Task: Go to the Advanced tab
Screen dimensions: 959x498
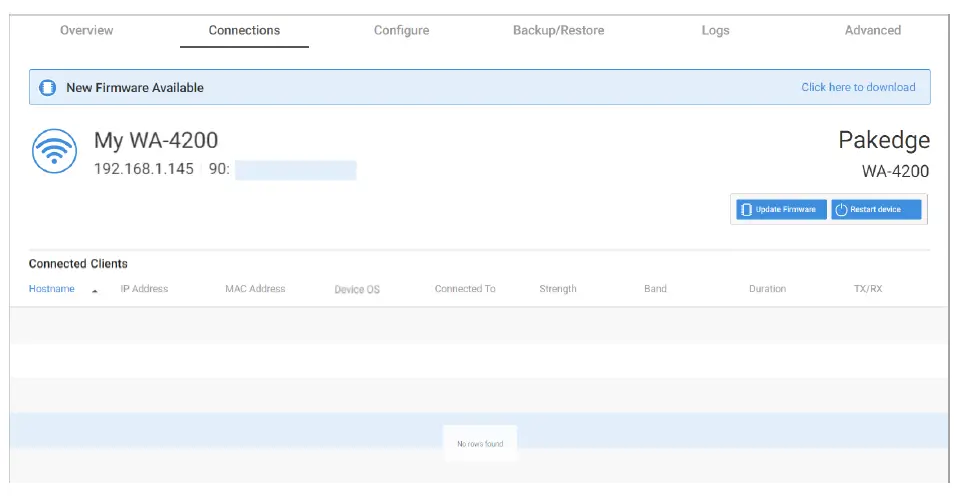Action: tap(873, 30)
